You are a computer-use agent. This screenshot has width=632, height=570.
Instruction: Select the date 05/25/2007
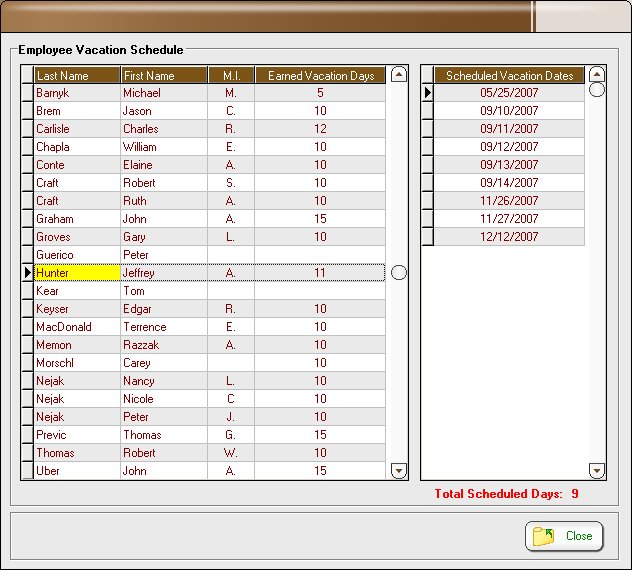[509, 93]
